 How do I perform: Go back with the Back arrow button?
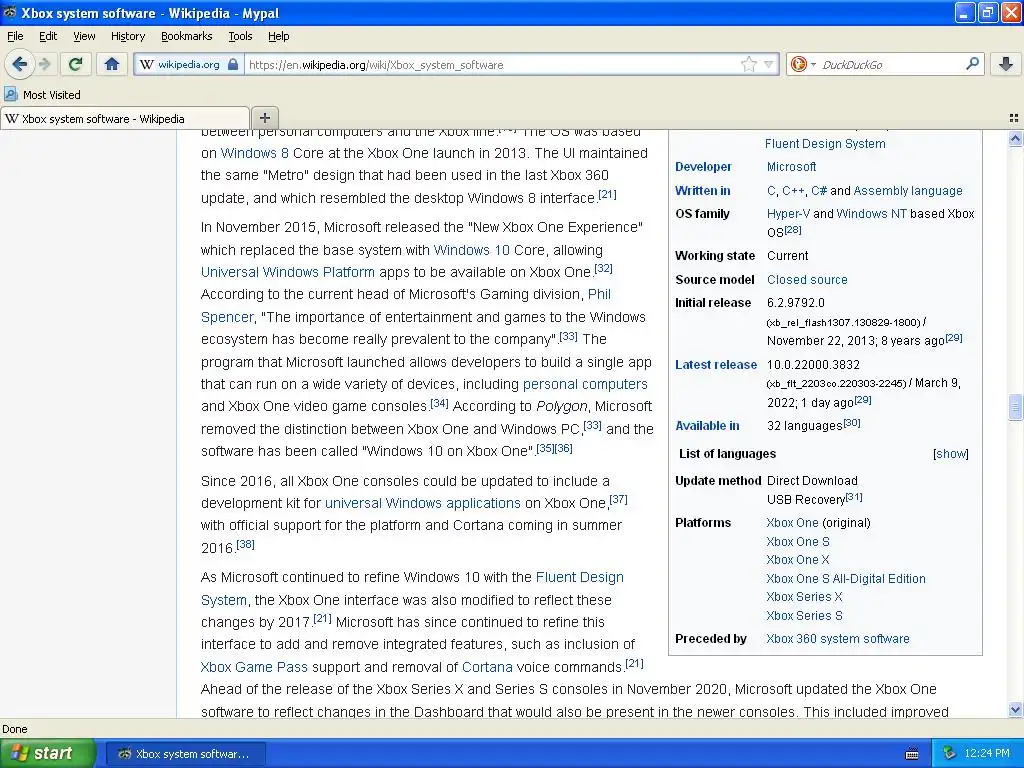(x=19, y=64)
